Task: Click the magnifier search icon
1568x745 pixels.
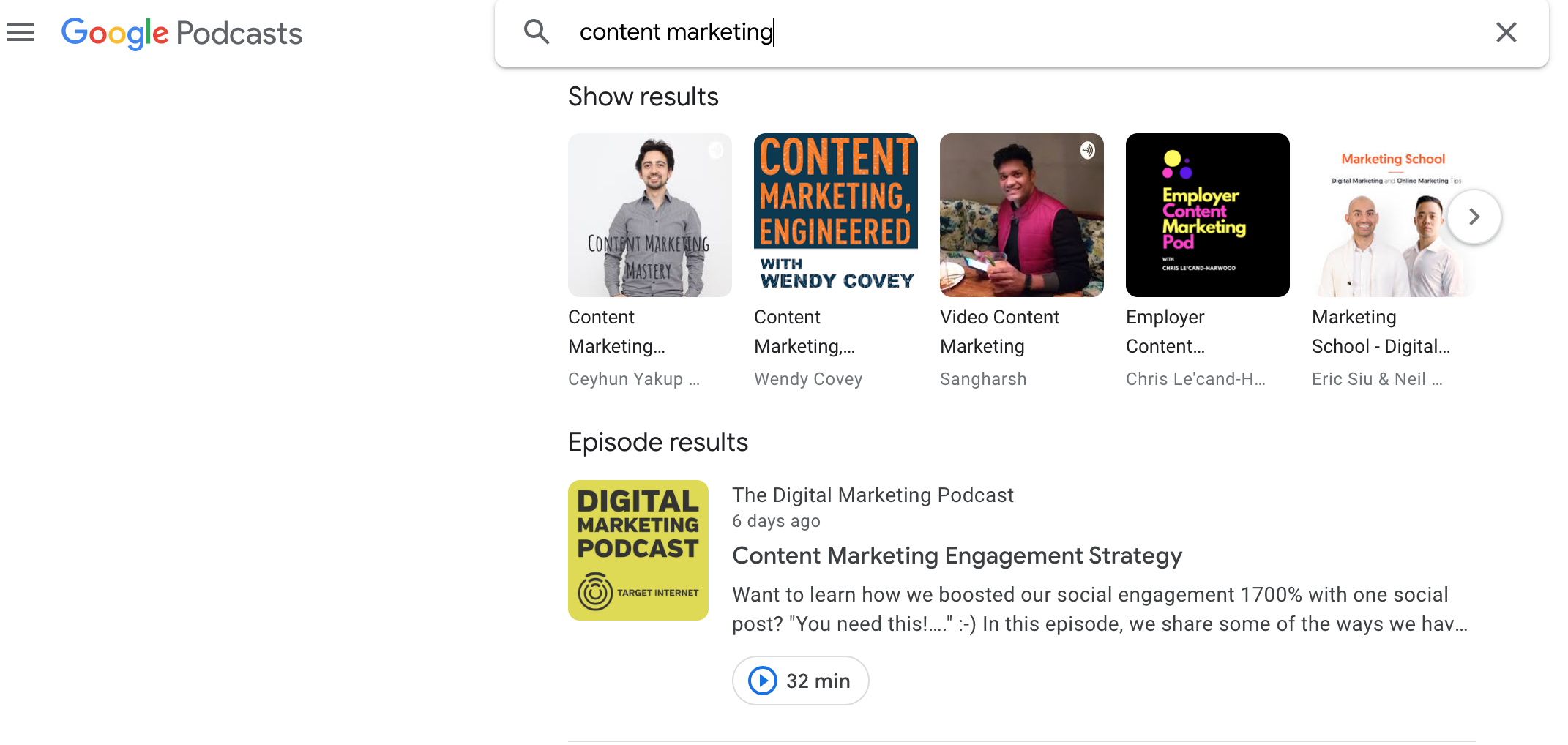Action: point(537,31)
